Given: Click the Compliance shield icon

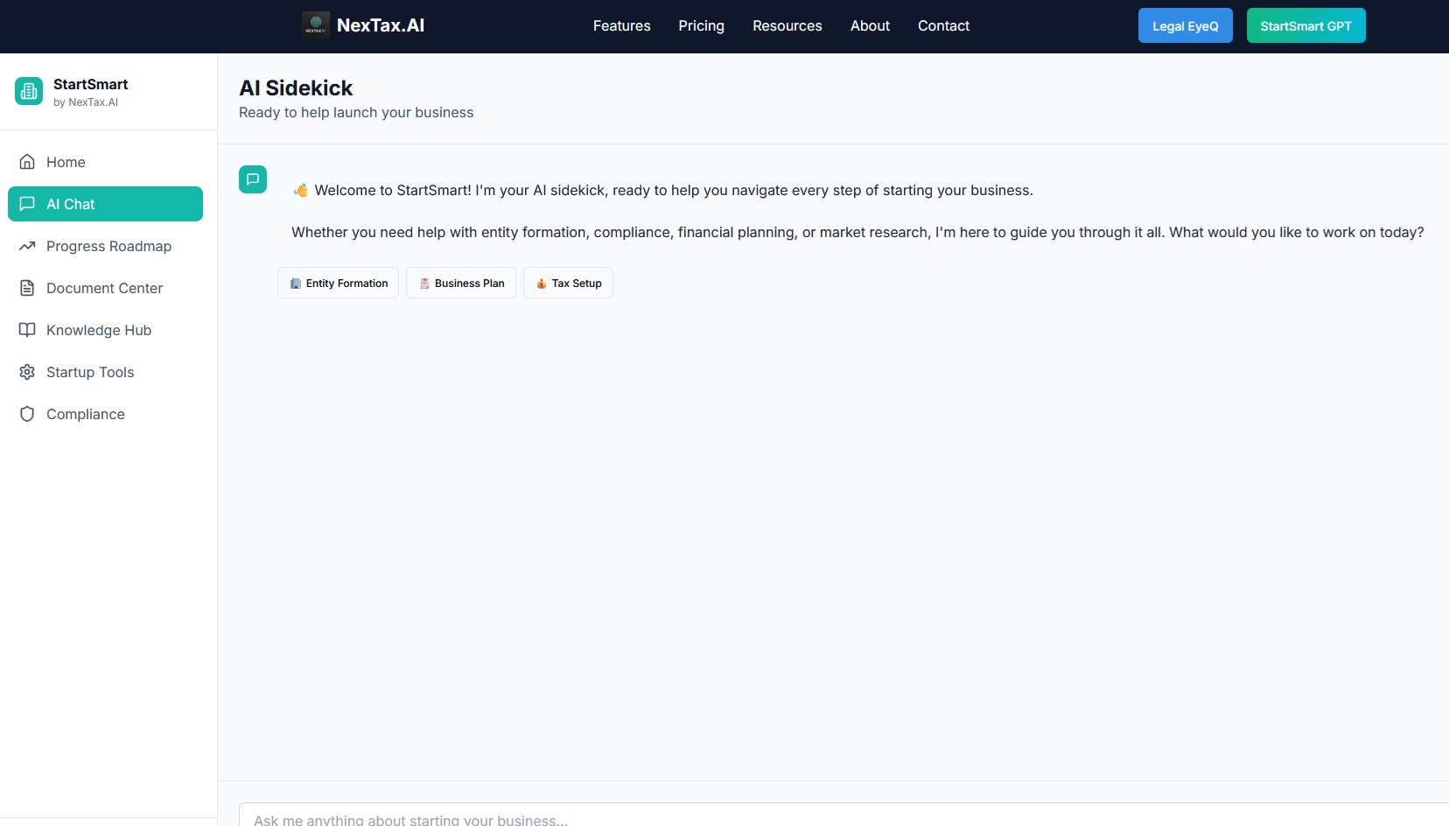Looking at the screenshot, I should tap(27, 414).
